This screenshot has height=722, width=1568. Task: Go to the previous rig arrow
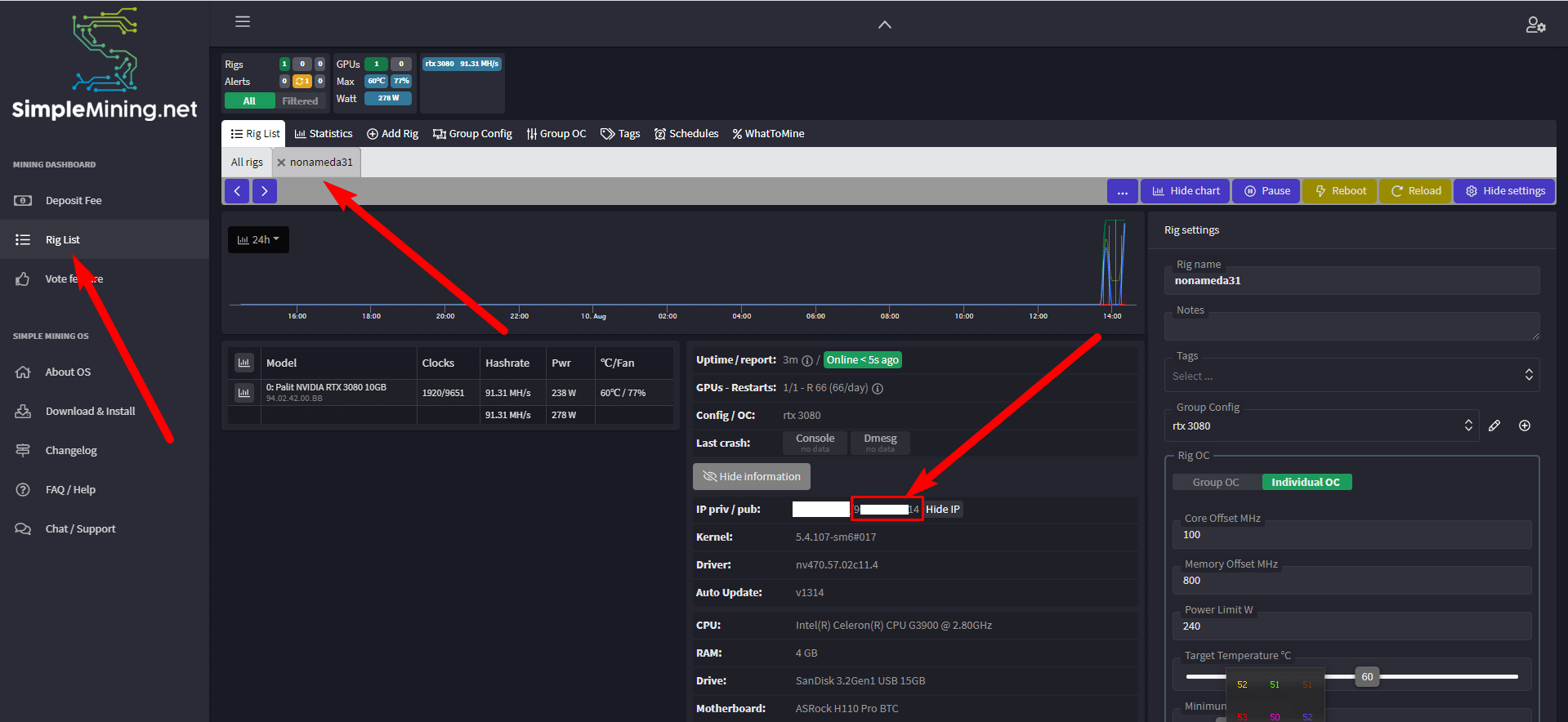coord(237,191)
